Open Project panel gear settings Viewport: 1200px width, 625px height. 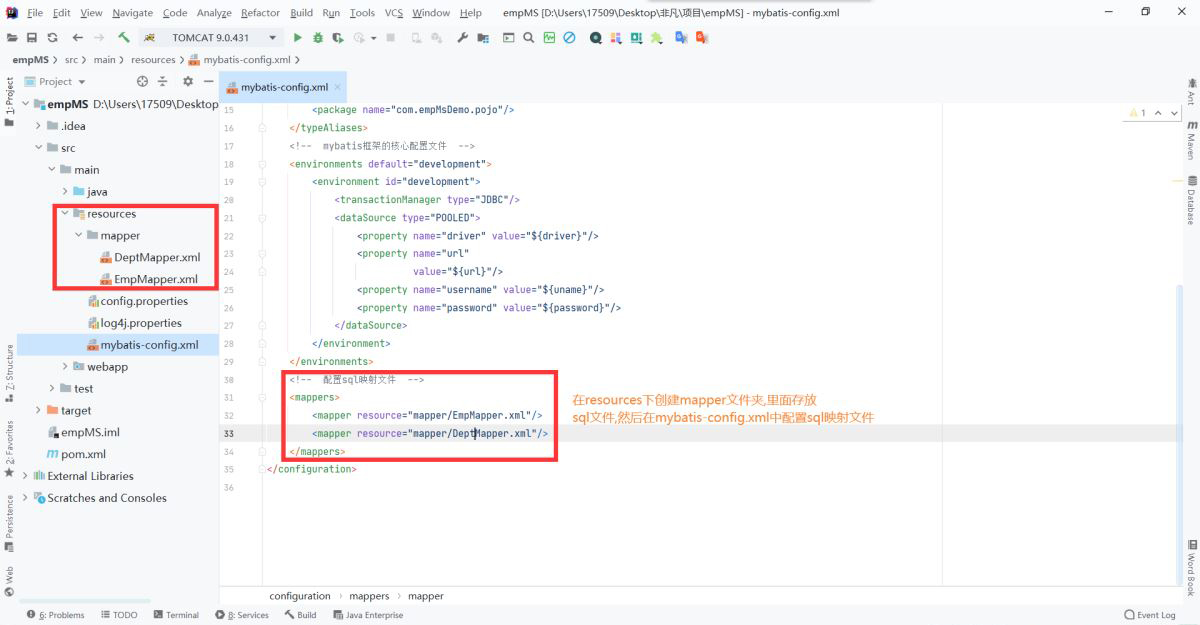187,82
